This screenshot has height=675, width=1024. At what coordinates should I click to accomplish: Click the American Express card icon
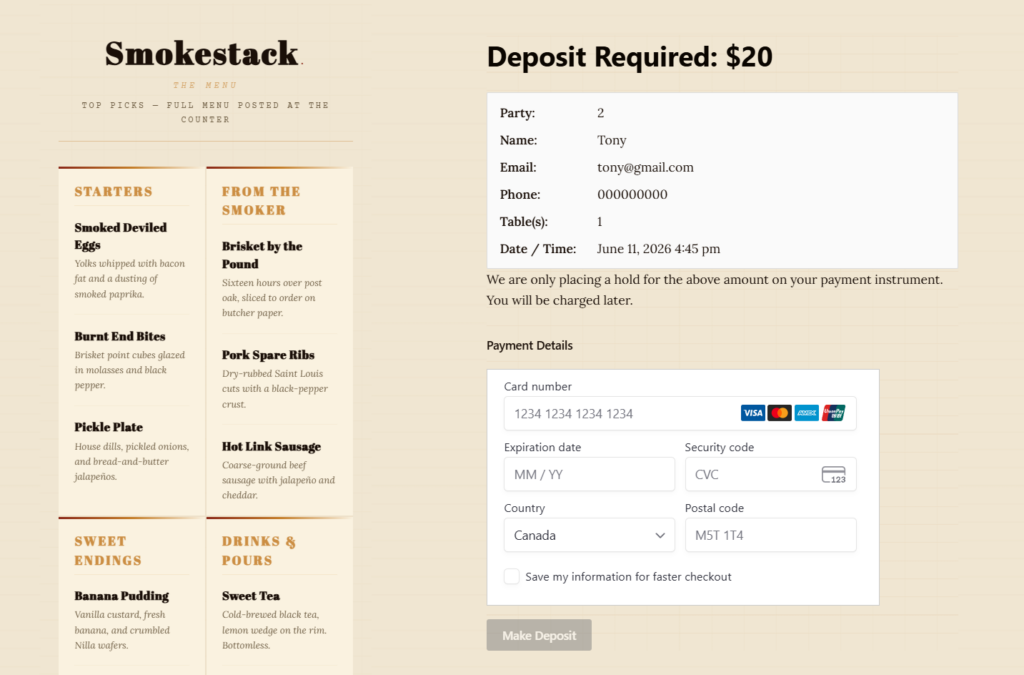coord(807,413)
